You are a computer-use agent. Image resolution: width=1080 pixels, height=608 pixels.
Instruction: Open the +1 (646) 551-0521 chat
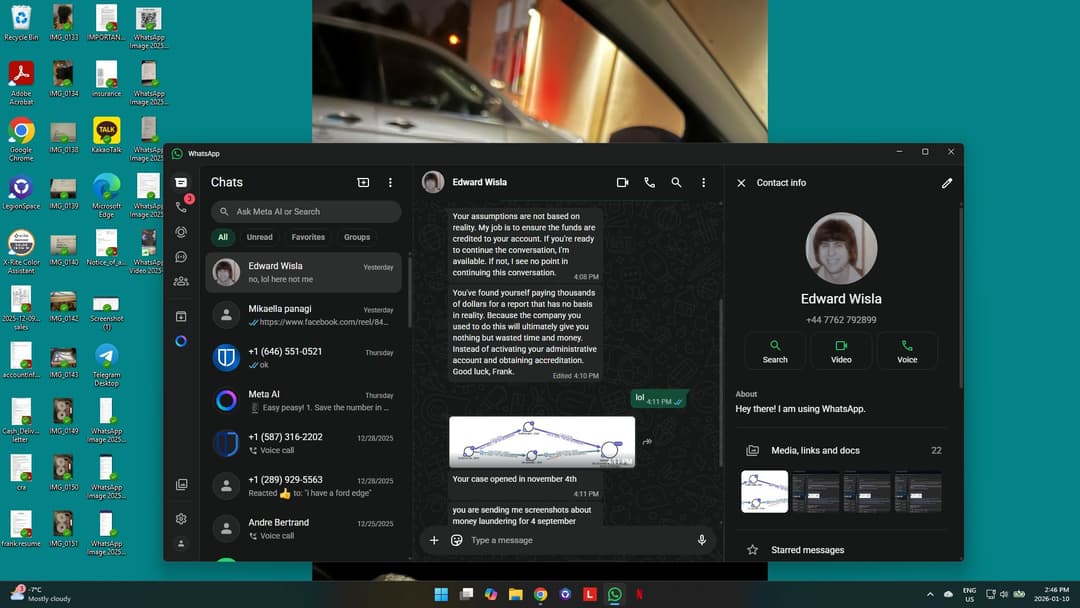(303, 358)
